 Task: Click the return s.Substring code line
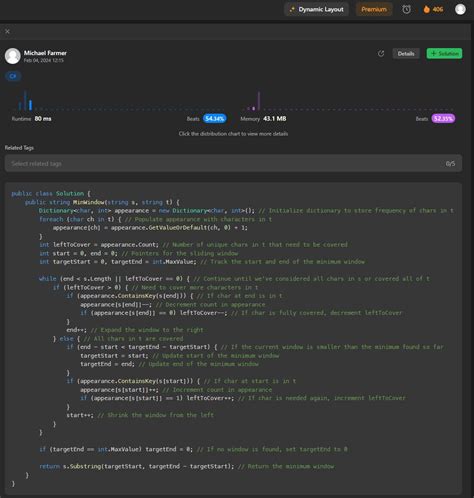(x=187, y=466)
